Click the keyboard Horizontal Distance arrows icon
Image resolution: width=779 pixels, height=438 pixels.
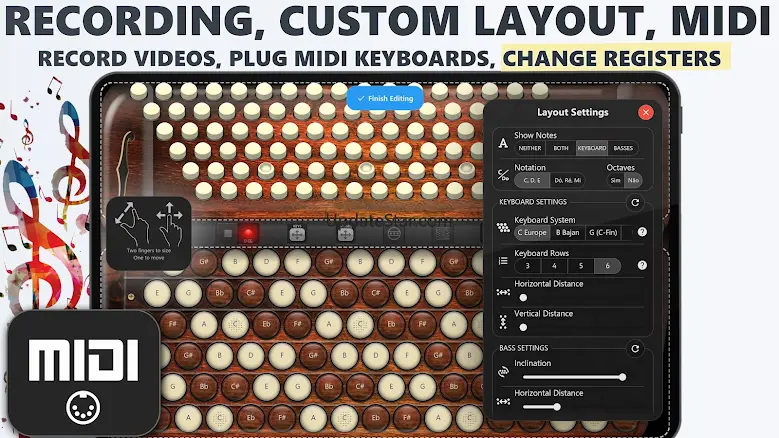click(503, 292)
